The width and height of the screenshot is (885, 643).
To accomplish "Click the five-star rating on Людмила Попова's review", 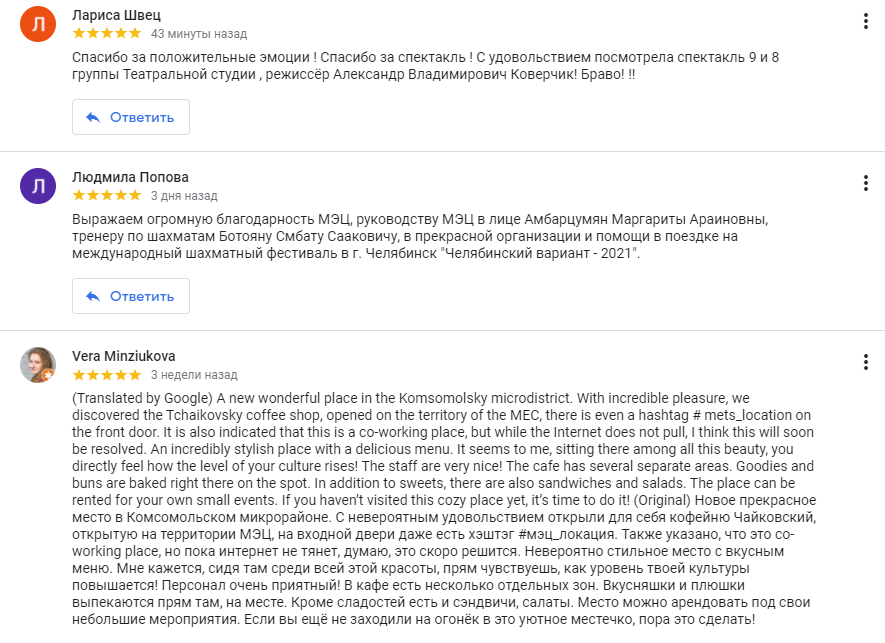I will 107,195.
